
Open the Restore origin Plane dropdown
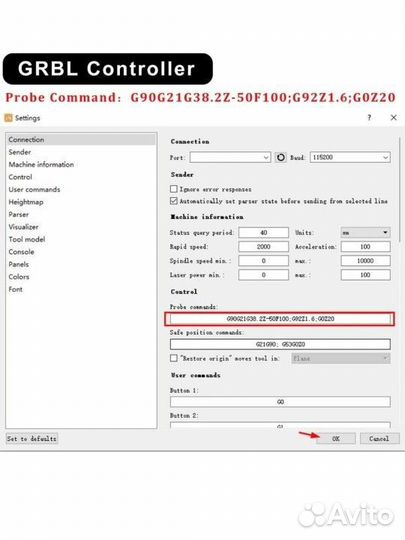click(x=341, y=358)
